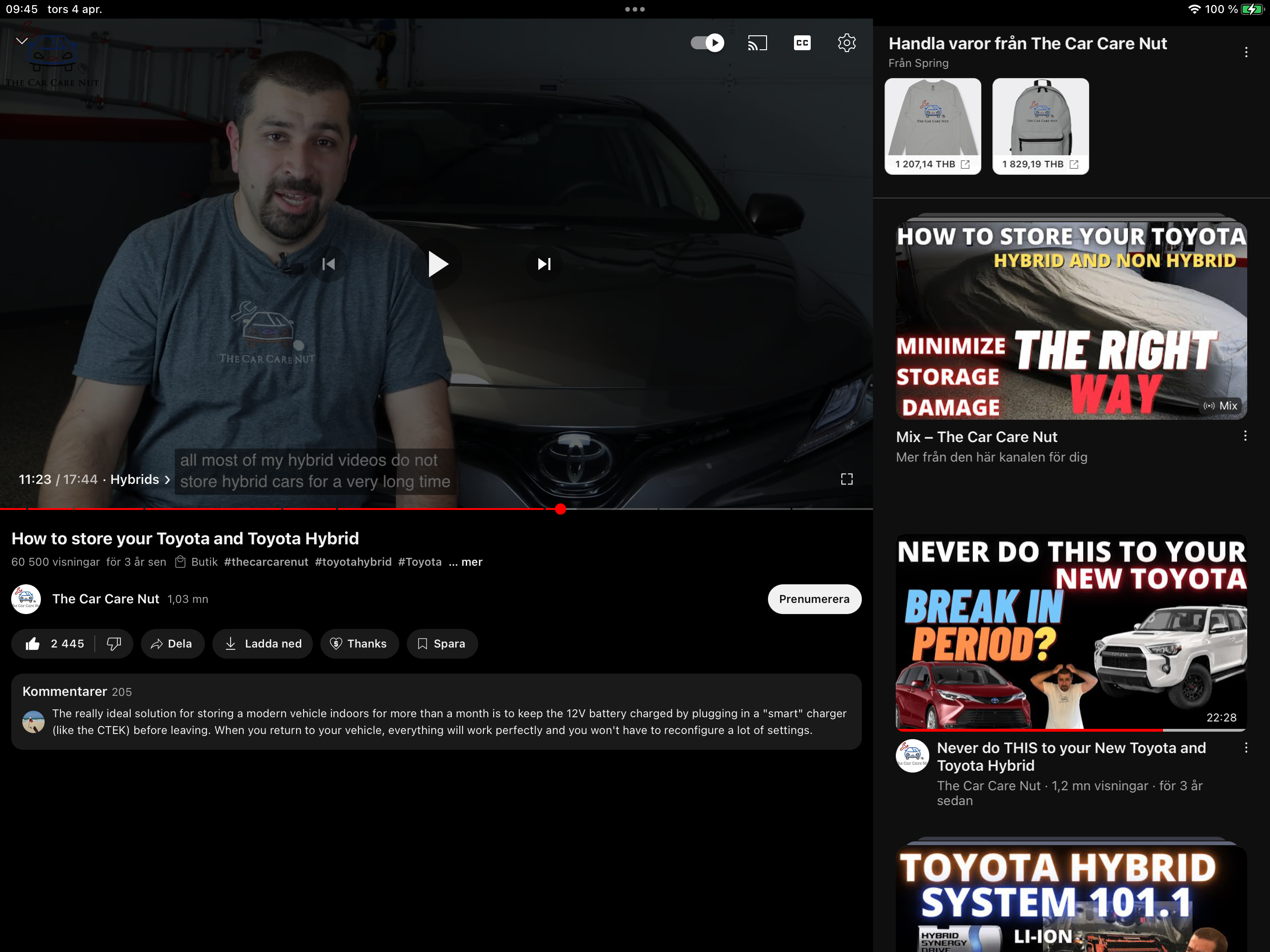The height and width of the screenshot is (952, 1270).
Task: Open options menu for shopping shelf
Action: click(1245, 52)
